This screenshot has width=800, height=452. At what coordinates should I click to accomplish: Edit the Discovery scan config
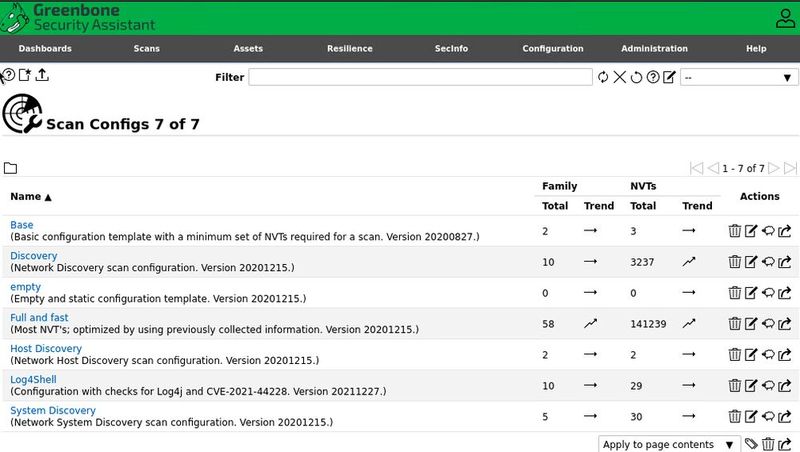751,262
